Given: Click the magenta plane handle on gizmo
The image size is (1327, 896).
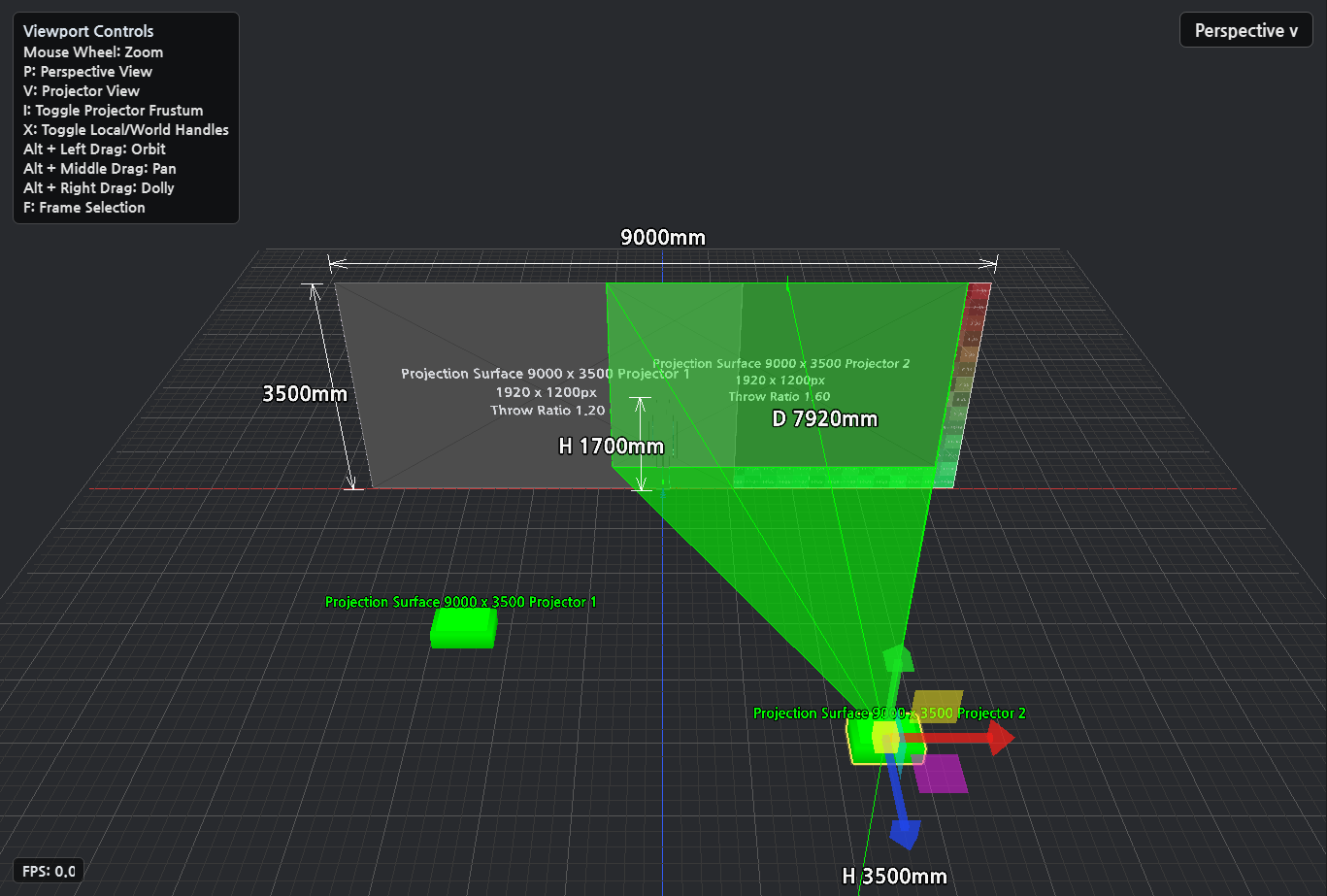Looking at the screenshot, I should tap(941, 774).
